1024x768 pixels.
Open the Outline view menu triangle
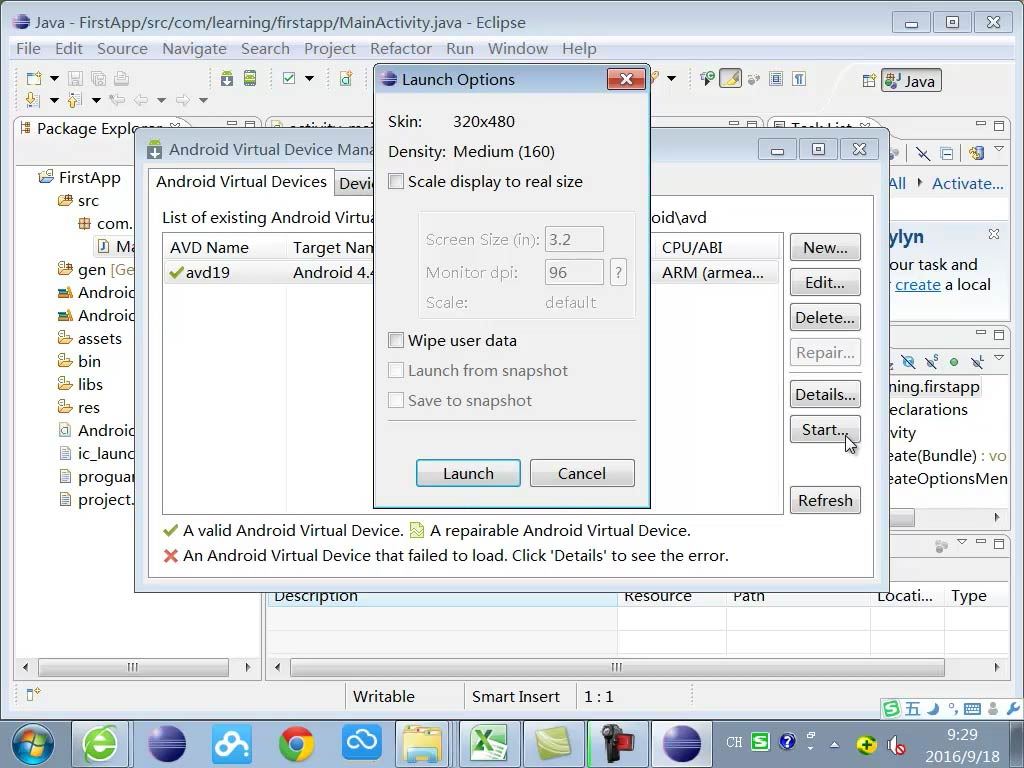click(x=999, y=358)
